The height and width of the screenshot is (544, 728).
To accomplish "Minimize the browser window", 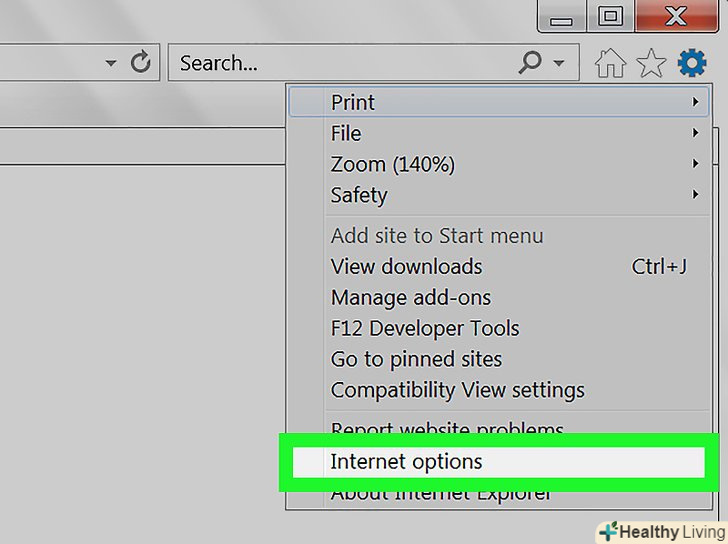I will point(561,16).
